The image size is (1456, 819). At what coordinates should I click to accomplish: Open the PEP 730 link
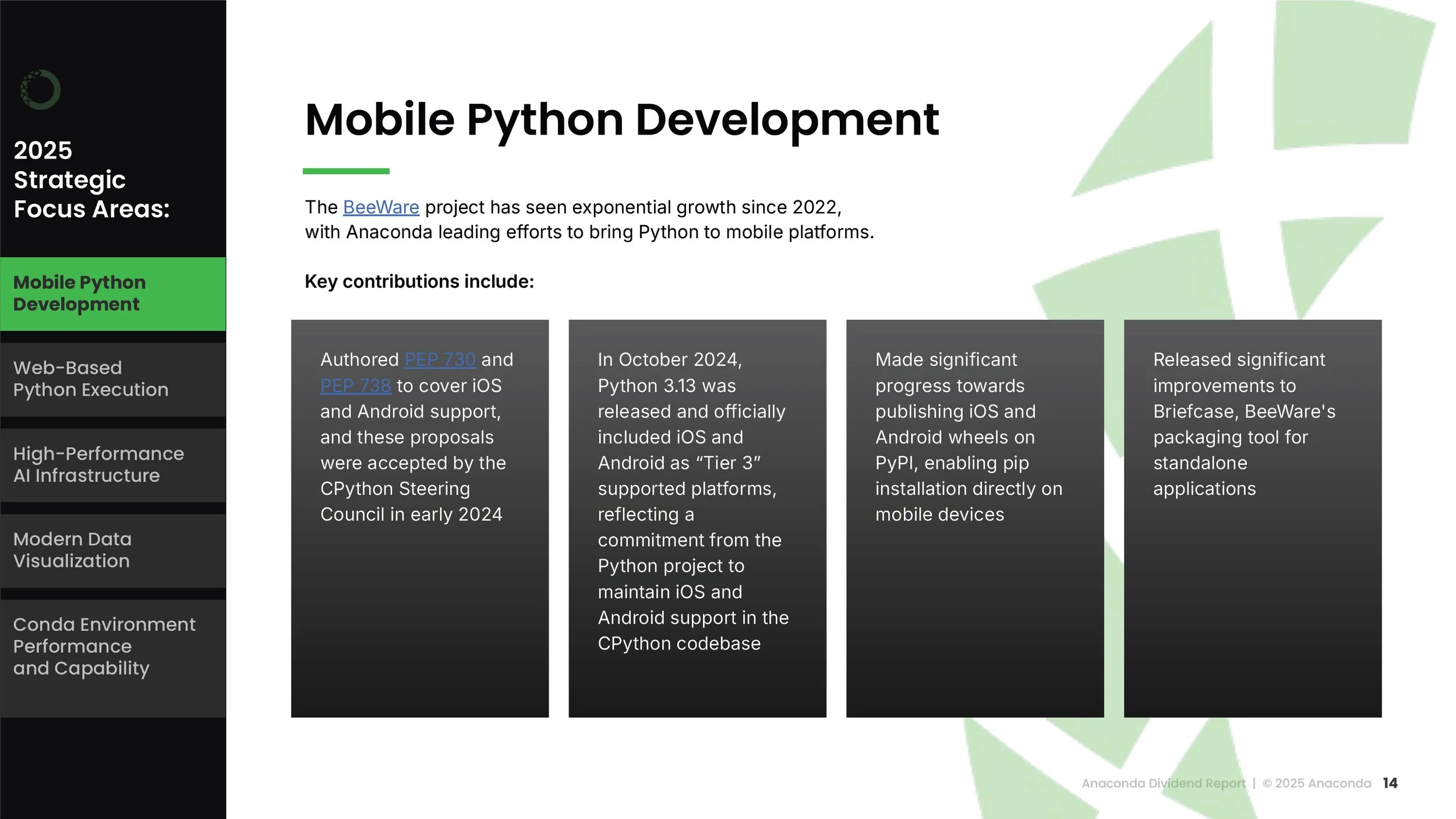pos(440,359)
